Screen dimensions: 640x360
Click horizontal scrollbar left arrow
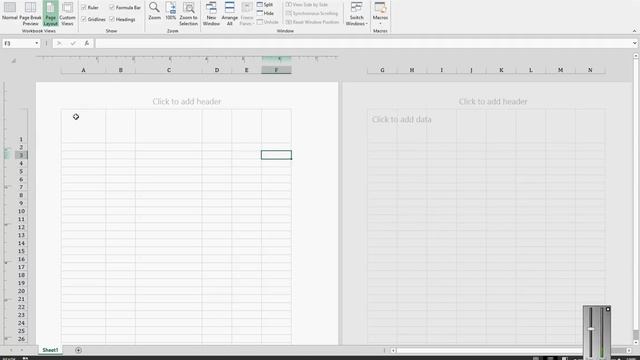click(x=393, y=350)
